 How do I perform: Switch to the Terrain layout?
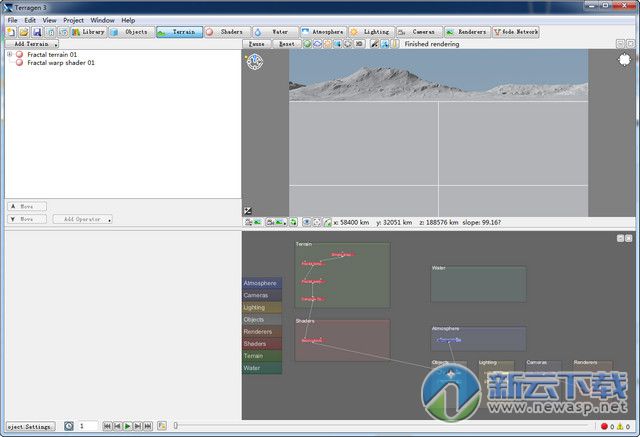179,32
